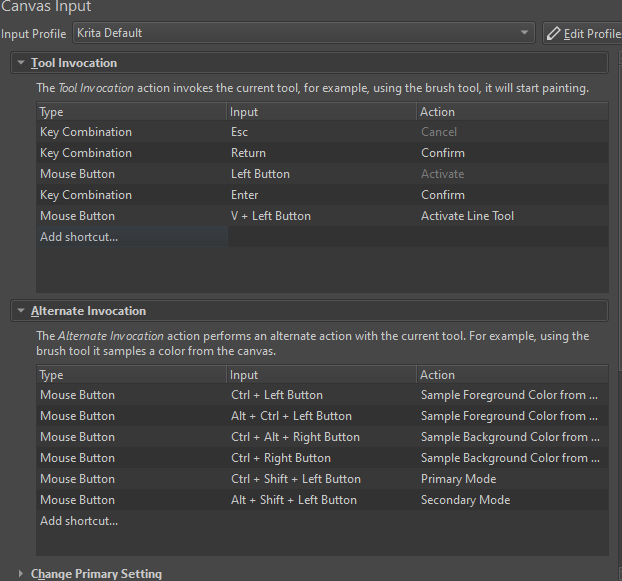Select the Ctrl + Right Button input

click(x=280, y=458)
